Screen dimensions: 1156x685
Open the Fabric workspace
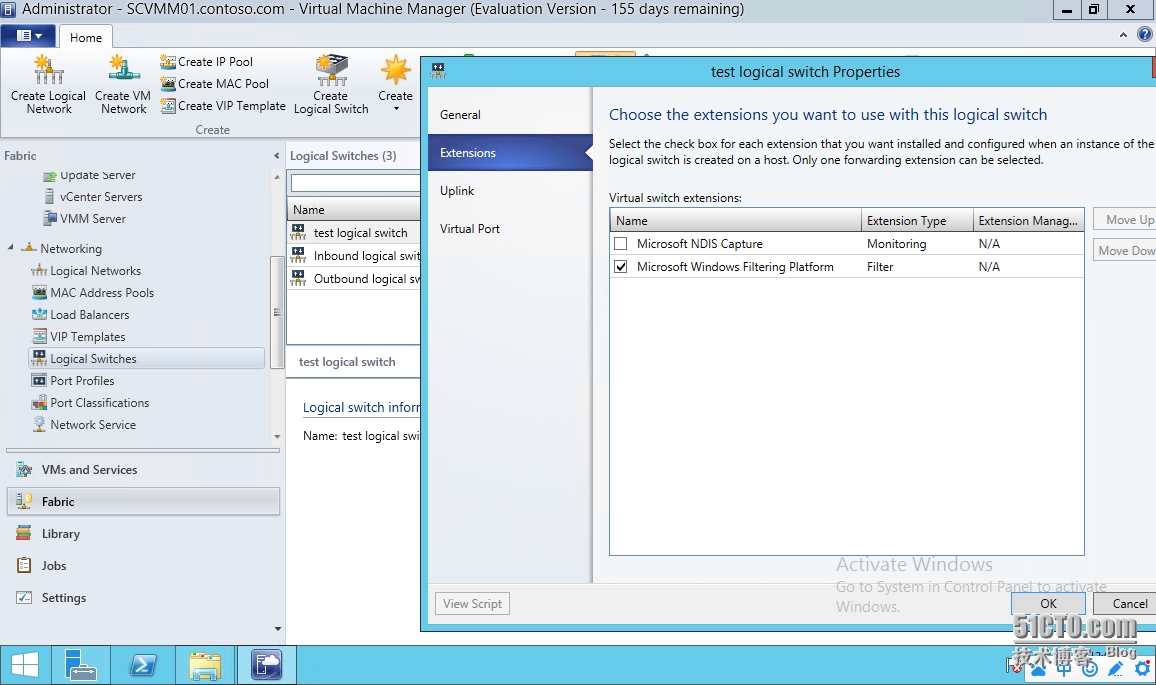click(143, 501)
